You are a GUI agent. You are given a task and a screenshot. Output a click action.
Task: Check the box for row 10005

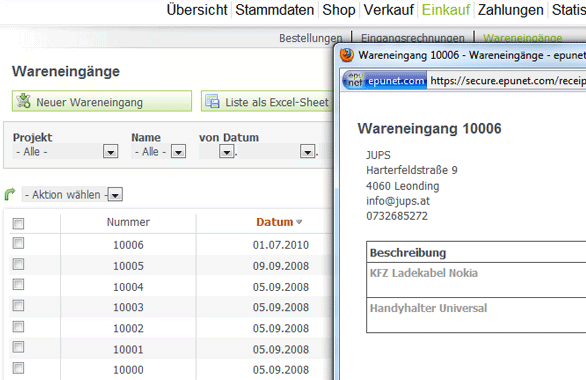tap(18, 264)
